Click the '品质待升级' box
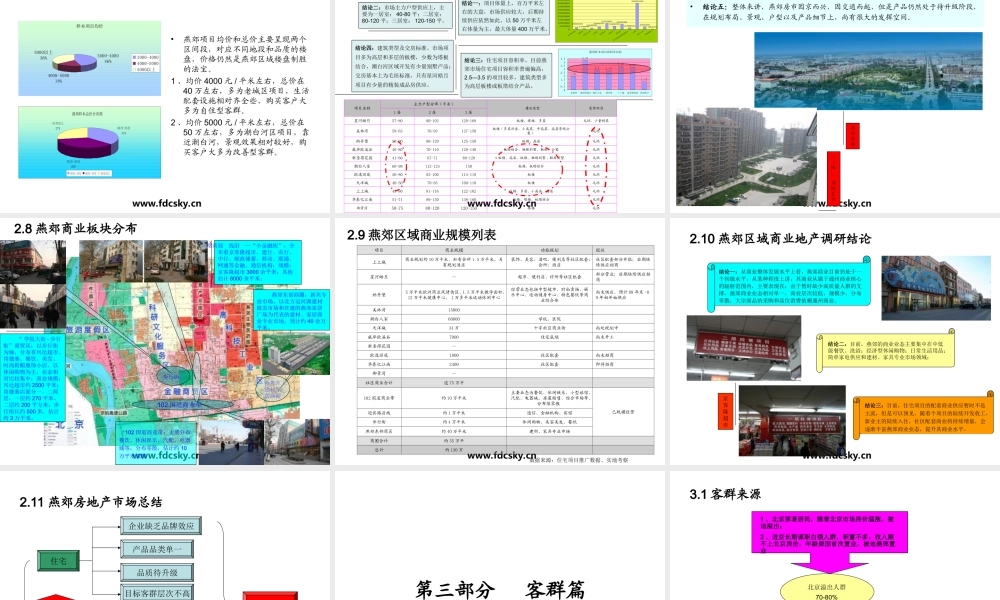Screen dimensions: 1000x600 [x=157, y=572]
